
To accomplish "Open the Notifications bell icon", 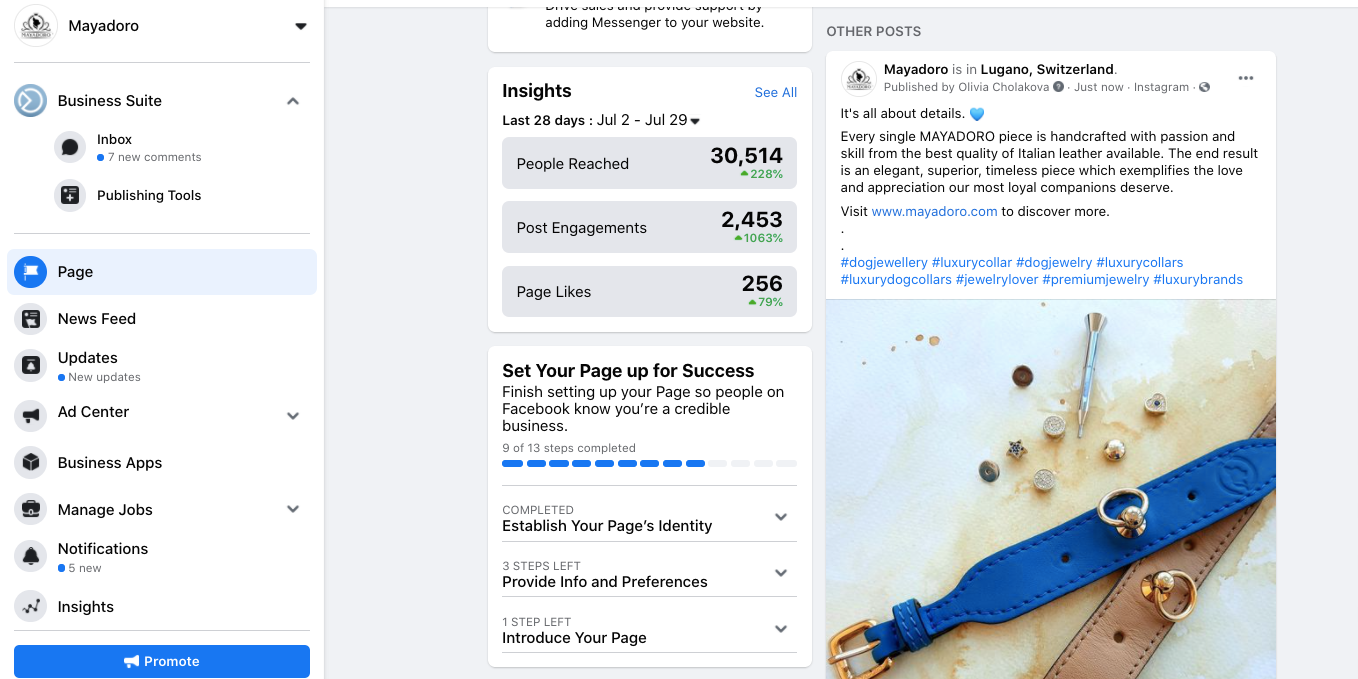I will [31, 557].
